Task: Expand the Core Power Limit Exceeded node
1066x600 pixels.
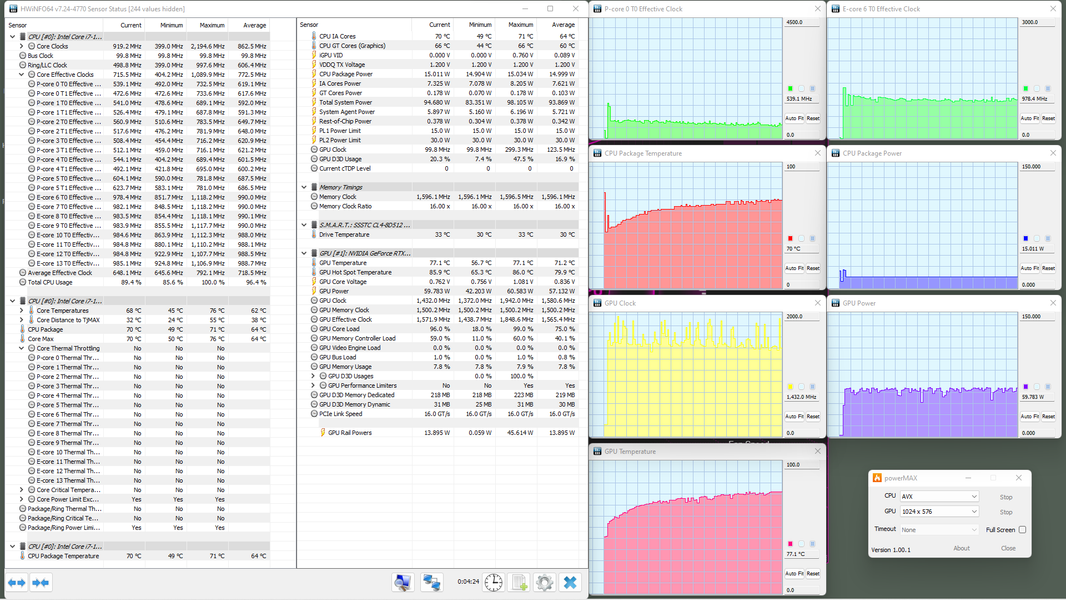Action: coord(22,499)
